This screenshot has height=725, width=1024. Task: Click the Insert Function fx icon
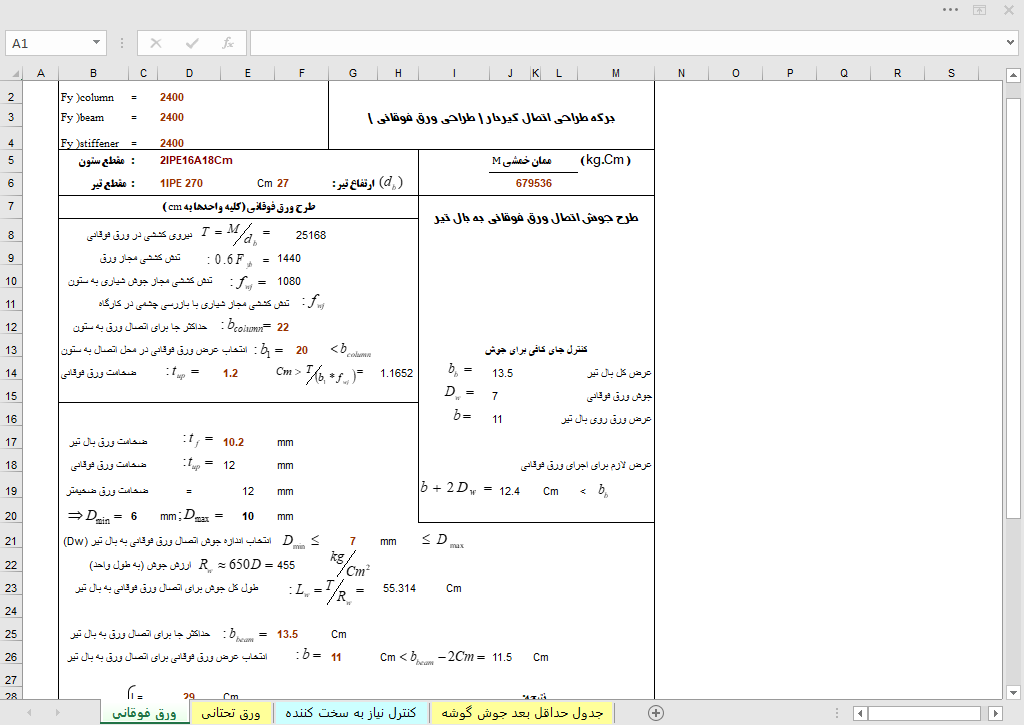[227, 43]
